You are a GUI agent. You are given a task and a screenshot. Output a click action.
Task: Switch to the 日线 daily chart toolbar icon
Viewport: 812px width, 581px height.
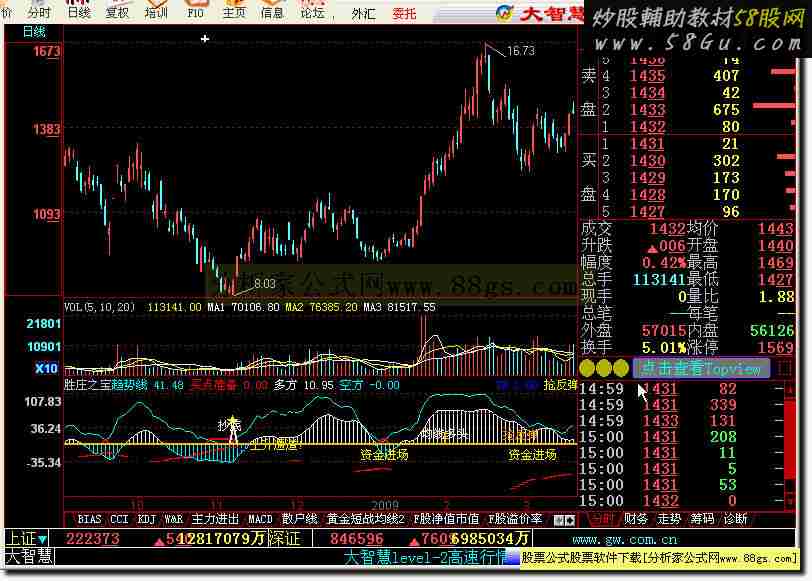79,10
